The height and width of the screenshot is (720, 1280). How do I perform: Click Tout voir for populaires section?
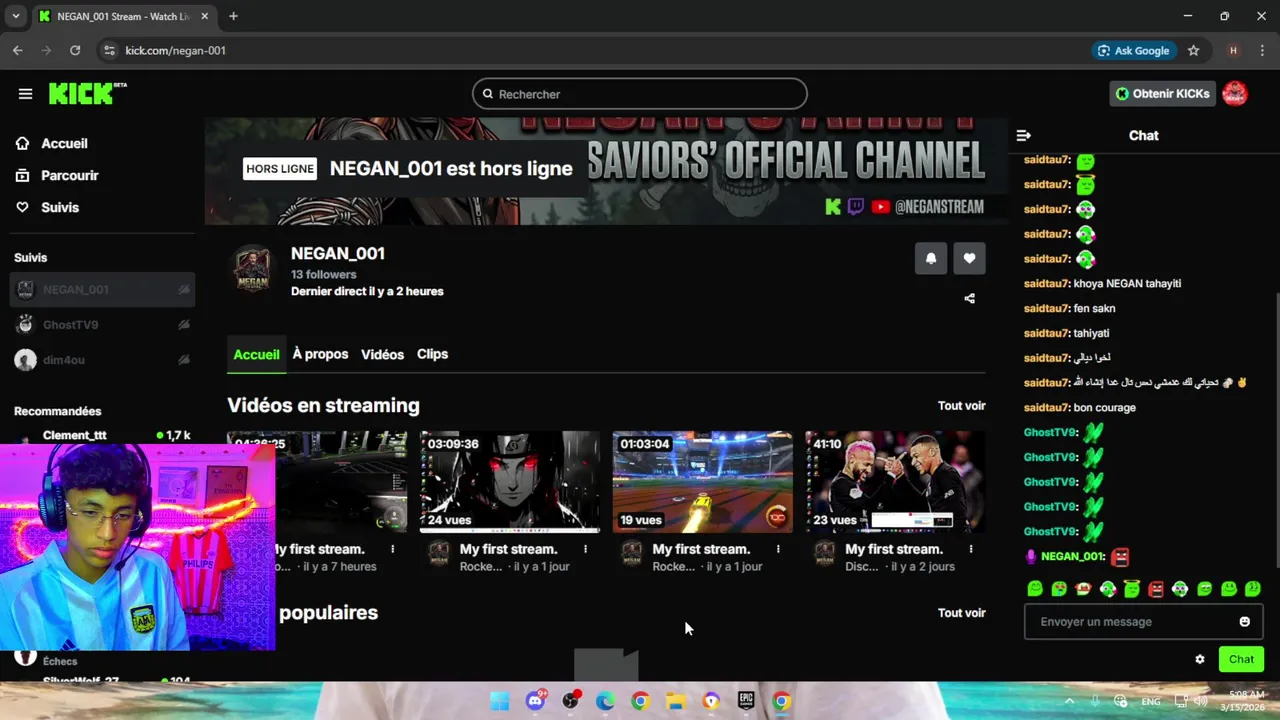(x=961, y=612)
